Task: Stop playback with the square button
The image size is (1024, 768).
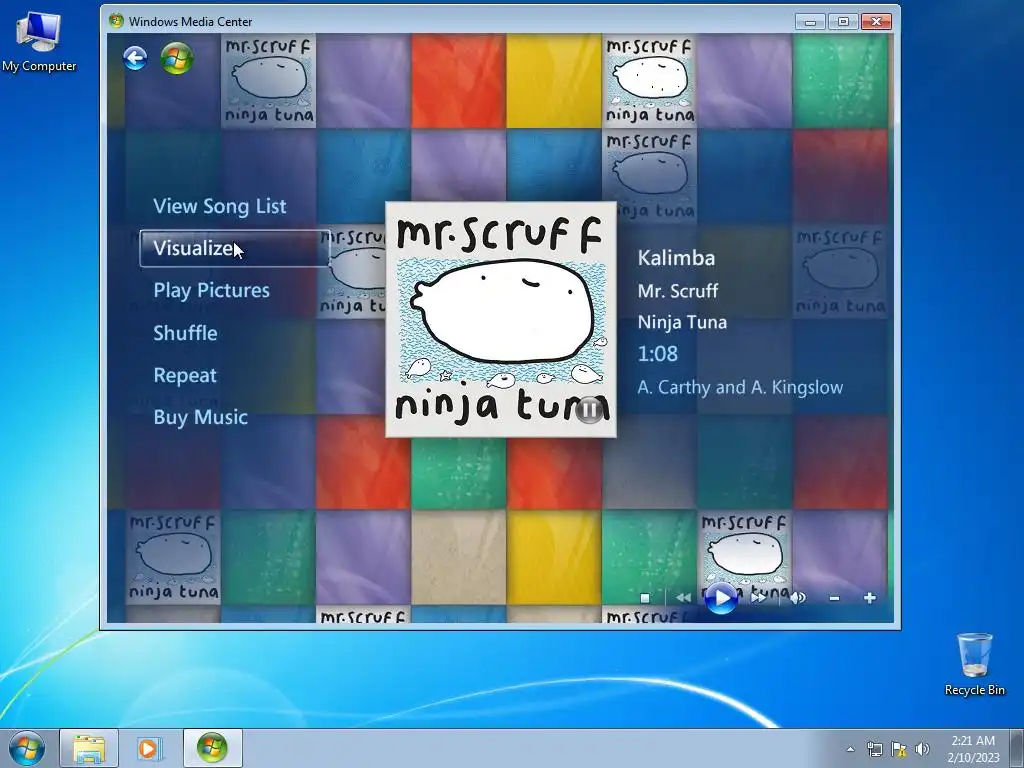Action: point(645,598)
